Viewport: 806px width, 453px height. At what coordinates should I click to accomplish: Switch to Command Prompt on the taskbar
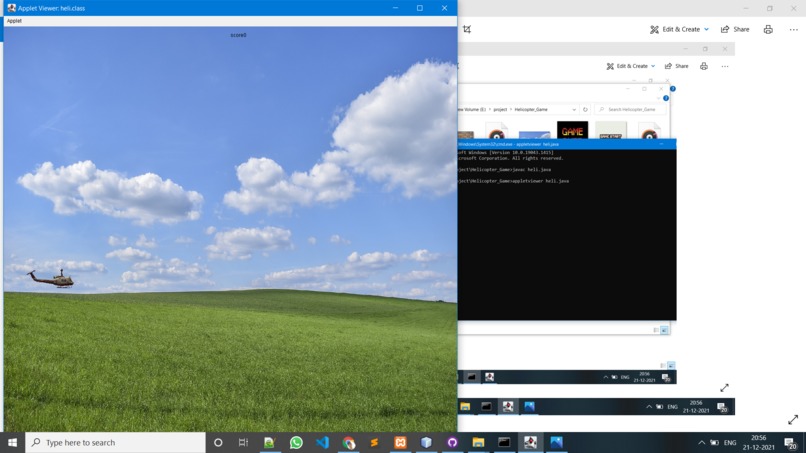[x=504, y=442]
